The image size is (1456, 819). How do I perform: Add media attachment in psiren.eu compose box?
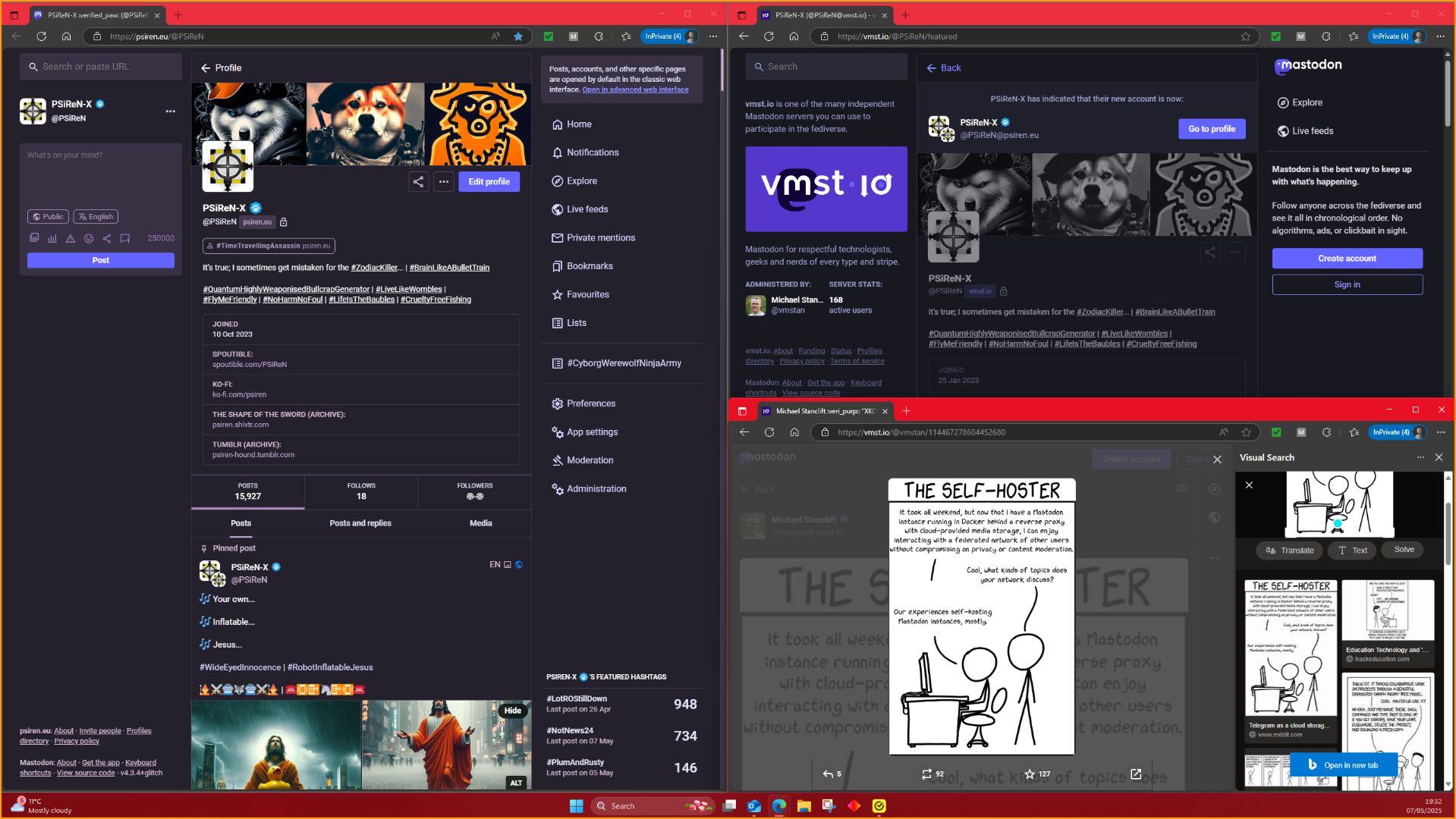tap(34, 238)
